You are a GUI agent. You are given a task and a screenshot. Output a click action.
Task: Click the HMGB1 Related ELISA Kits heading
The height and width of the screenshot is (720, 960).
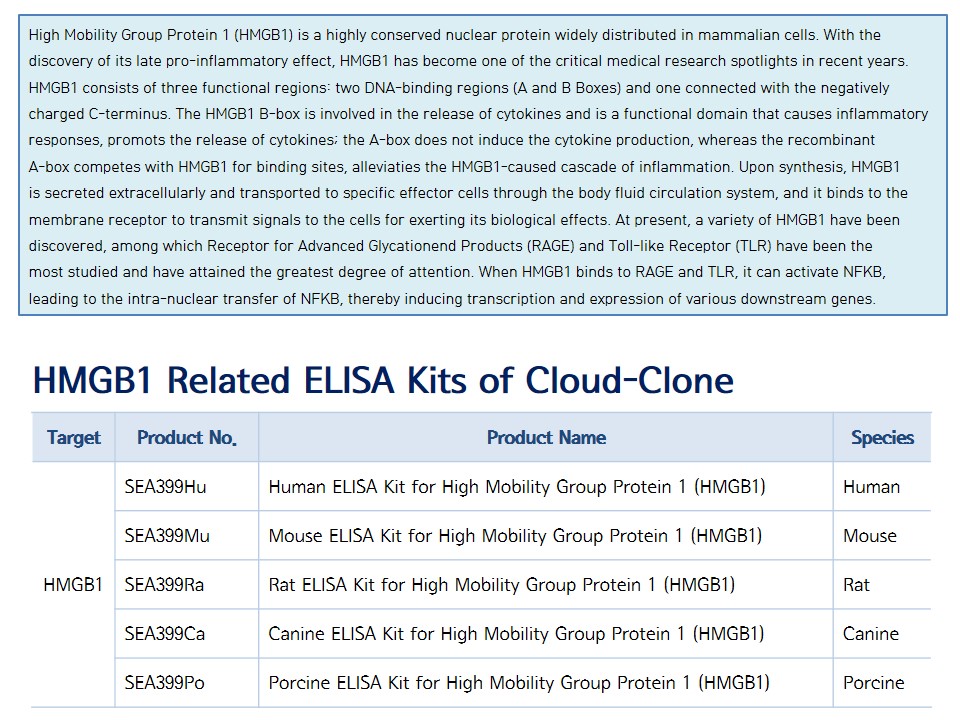[x=383, y=381]
